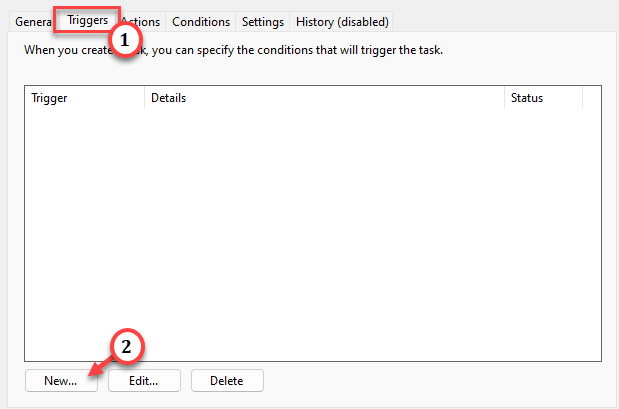Select the Triggers tab
The image size is (619, 409).
pyautogui.click(x=87, y=20)
